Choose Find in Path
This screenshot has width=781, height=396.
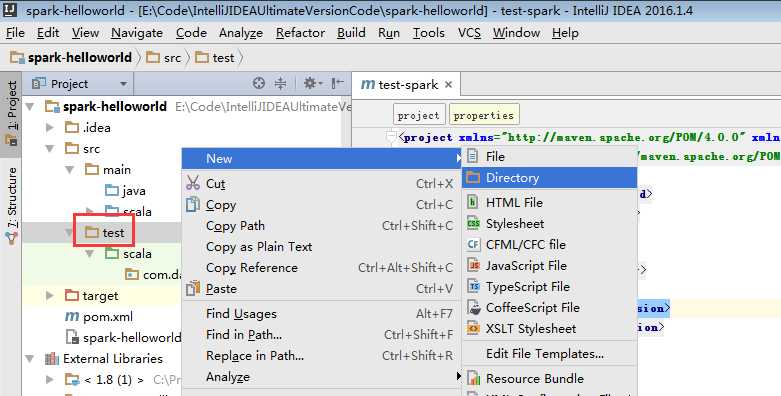pyautogui.click(x=321, y=335)
